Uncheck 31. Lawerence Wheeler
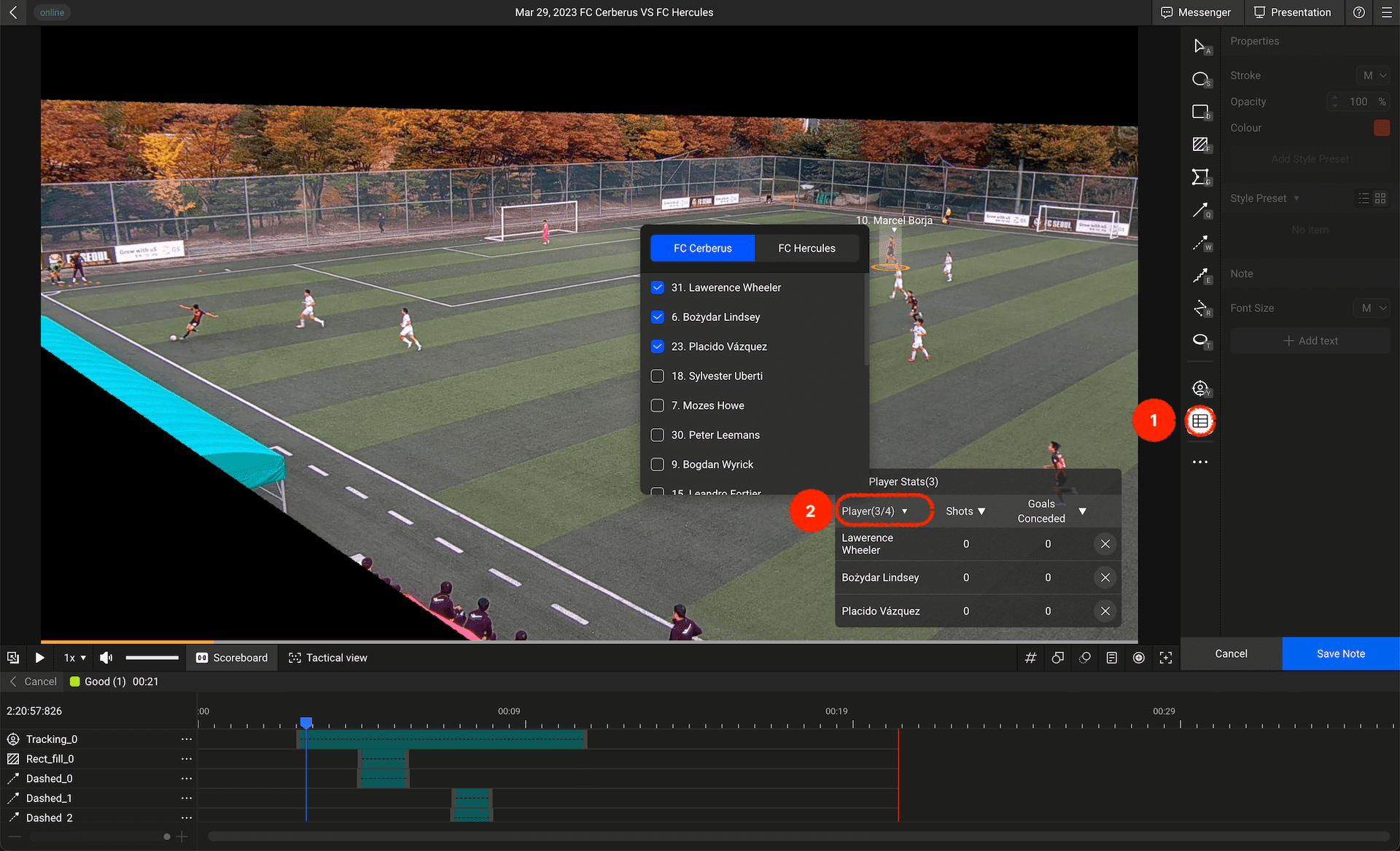 (657, 287)
